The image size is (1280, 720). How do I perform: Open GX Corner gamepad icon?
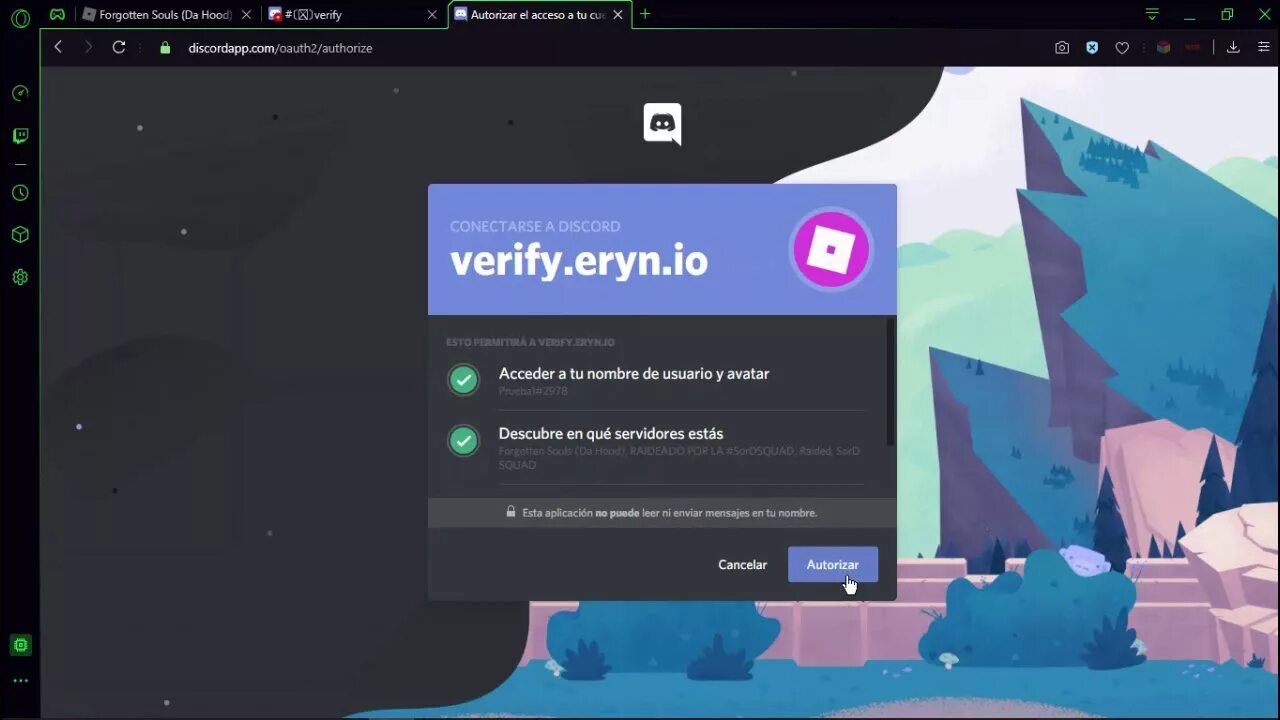click(58, 15)
